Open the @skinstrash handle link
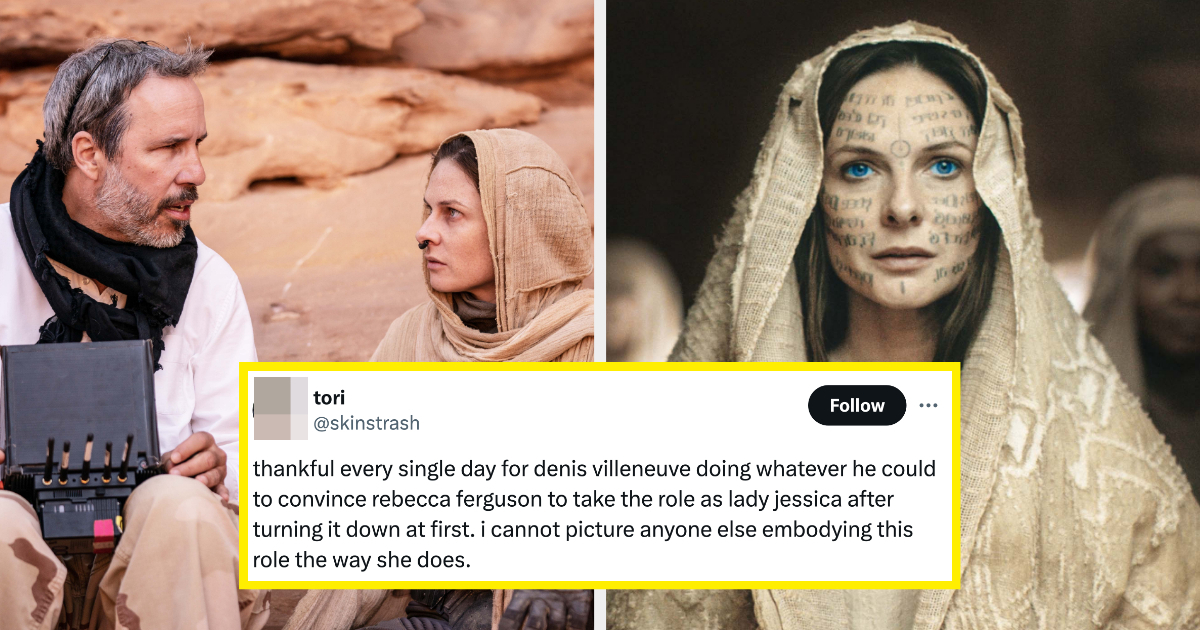Screen dimensions: 1200x630 (x=366, y=423)
